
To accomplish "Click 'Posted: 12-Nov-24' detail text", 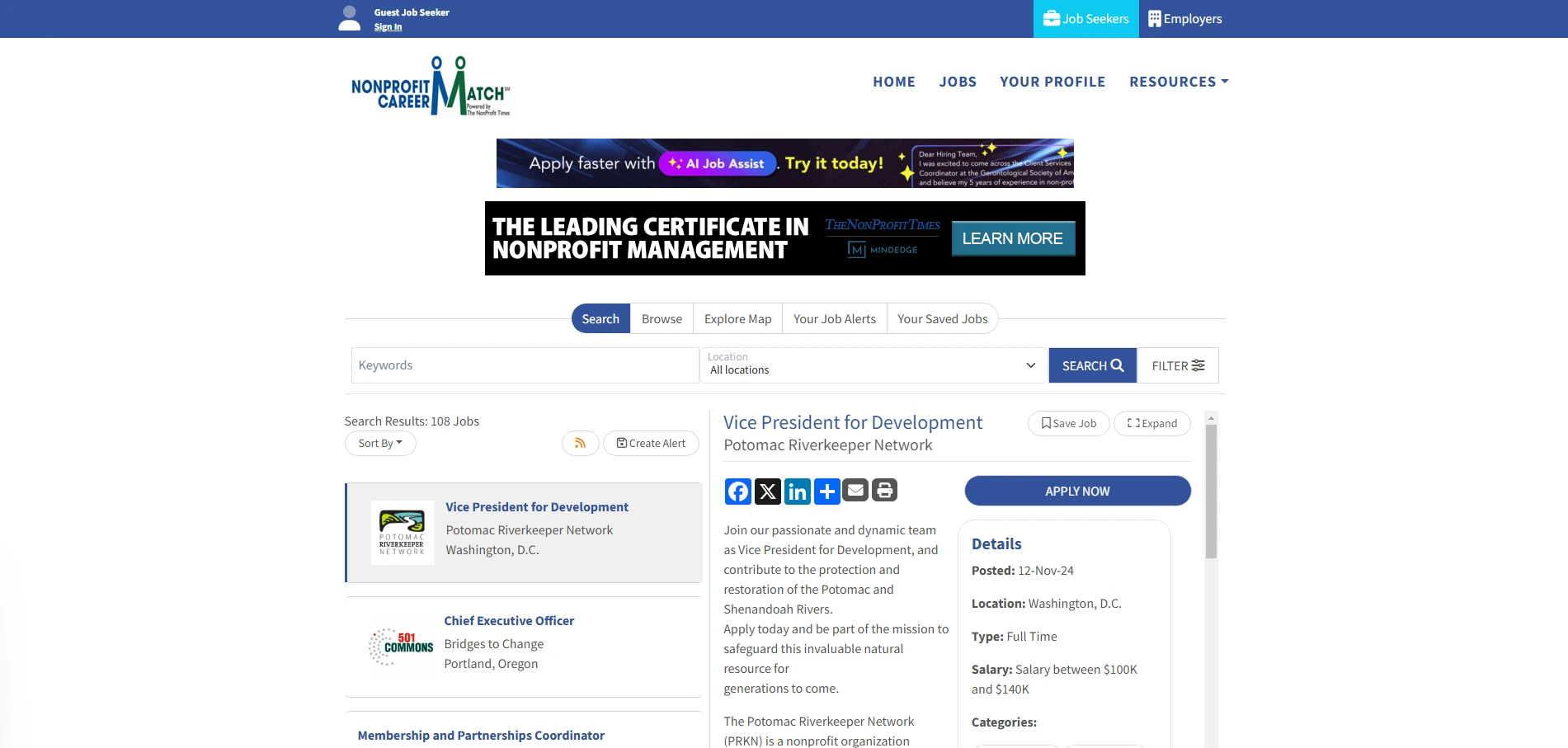I will coord(1023,571).
